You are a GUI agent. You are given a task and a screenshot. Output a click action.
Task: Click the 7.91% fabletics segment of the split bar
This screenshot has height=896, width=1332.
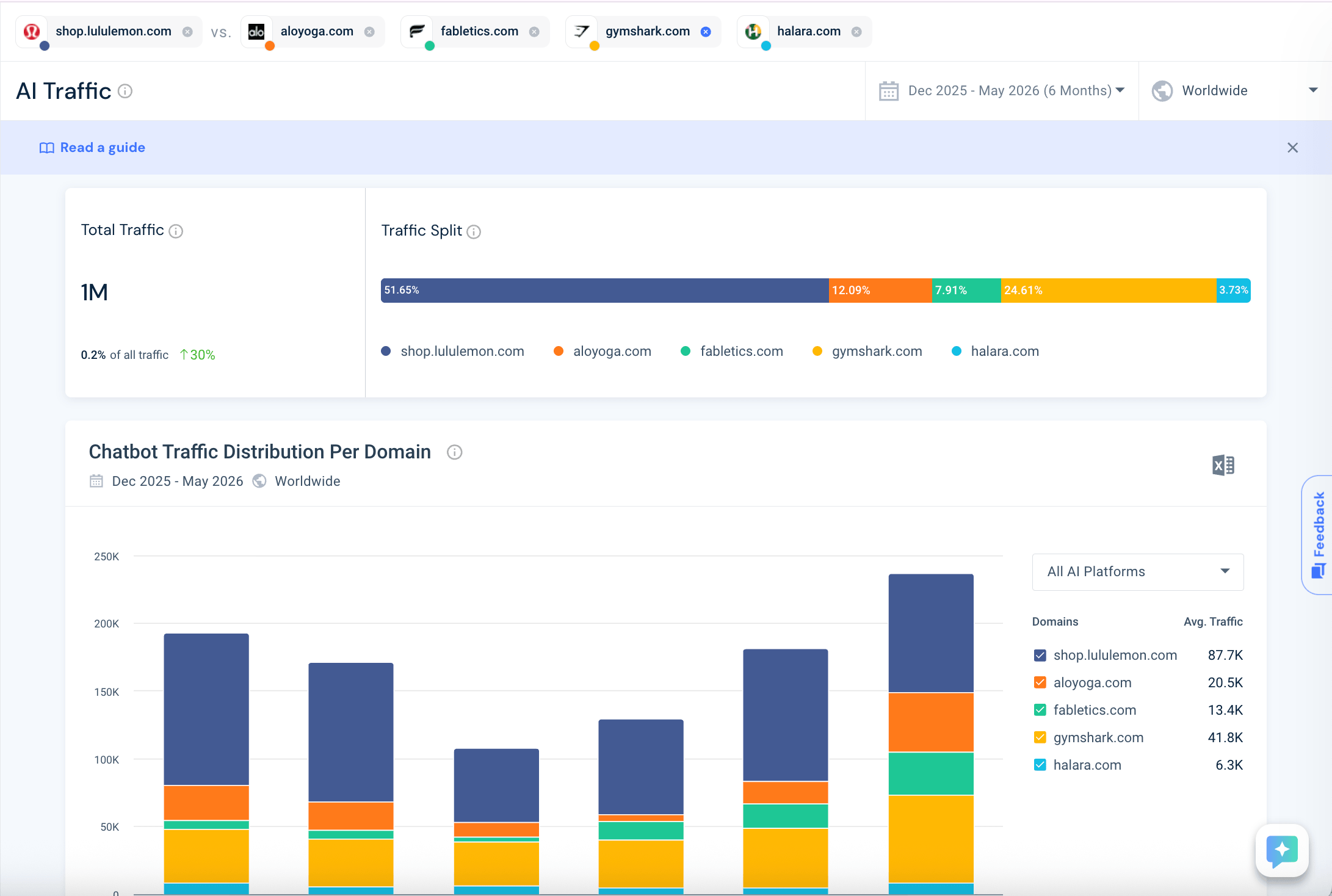click(x=967, y=291)
